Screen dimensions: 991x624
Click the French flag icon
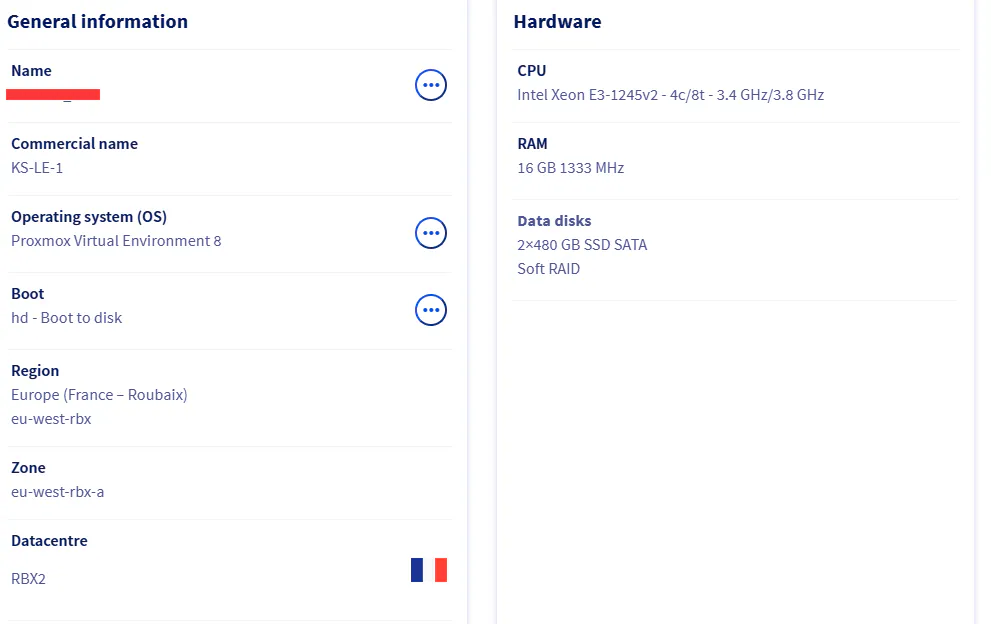tap(429, 570)
